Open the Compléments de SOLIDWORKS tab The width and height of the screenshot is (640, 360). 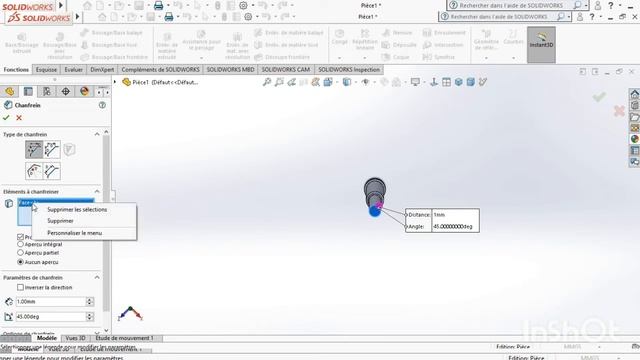click(x=160, y=70)
